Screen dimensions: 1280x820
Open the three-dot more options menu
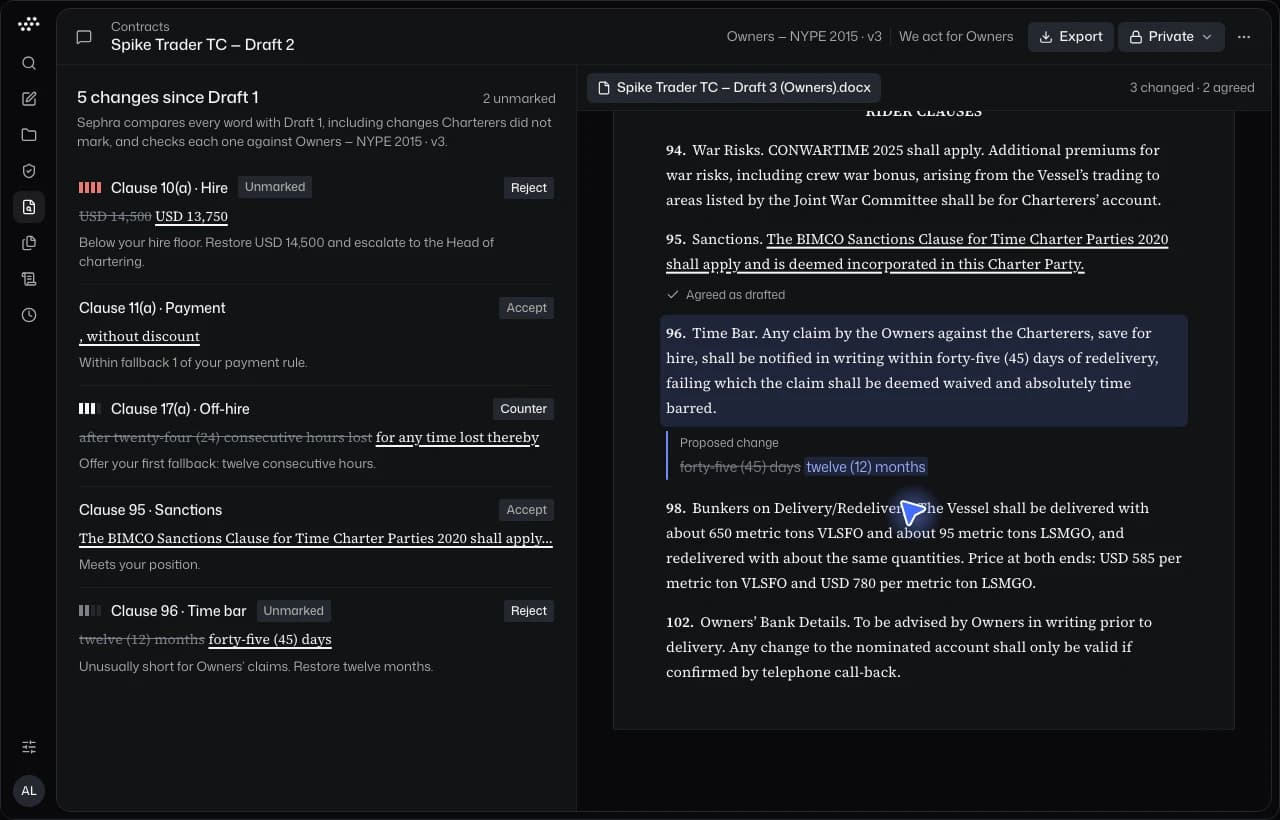1244,37
